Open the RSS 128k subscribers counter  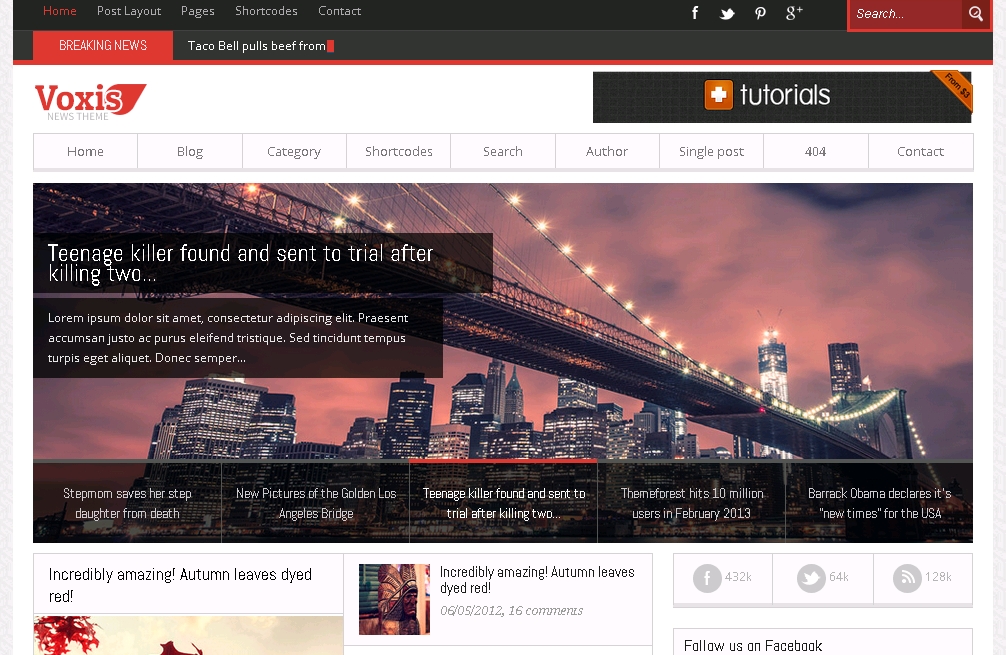click(923, 578)
